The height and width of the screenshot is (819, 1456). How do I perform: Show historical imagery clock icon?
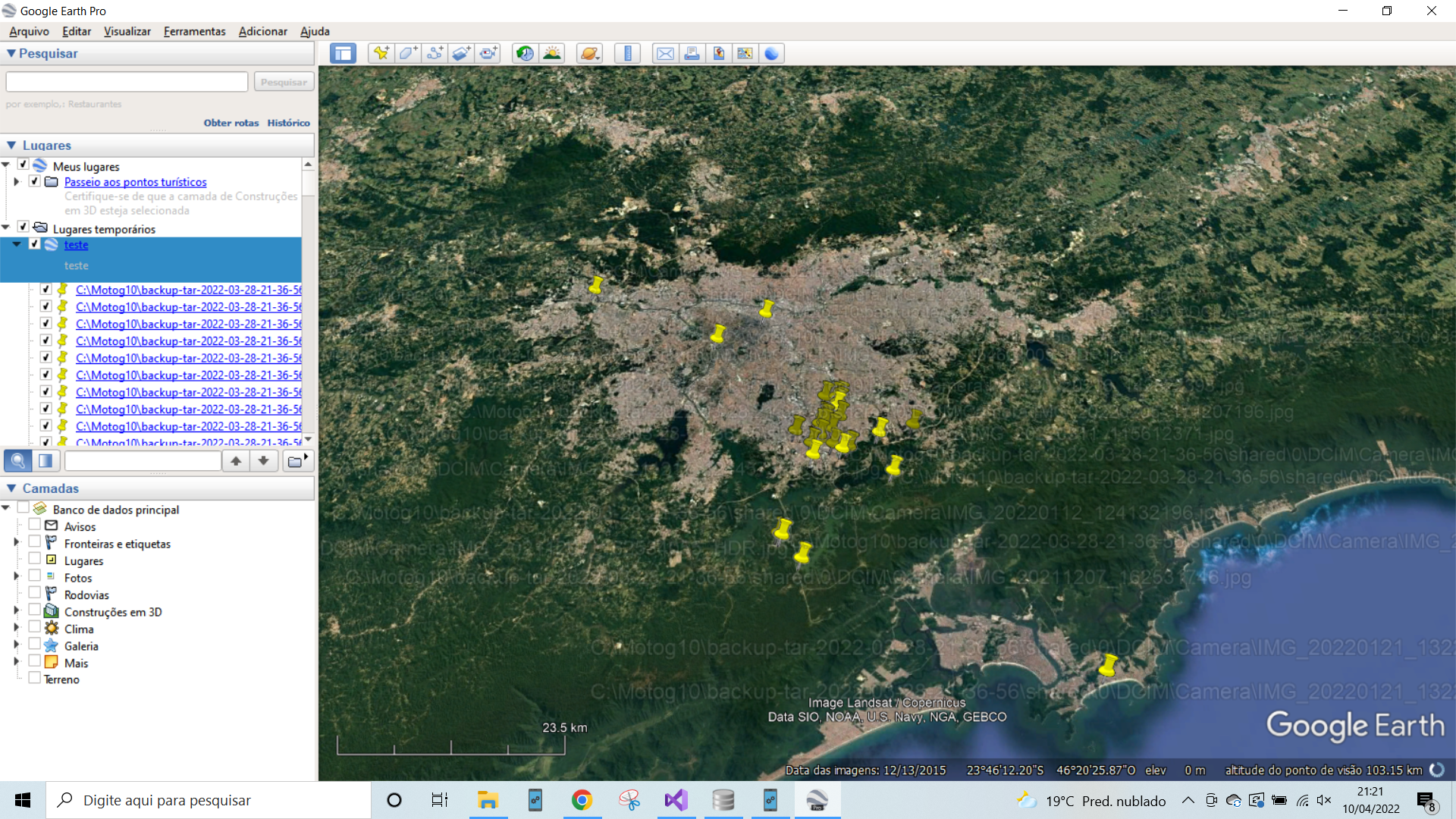(525, 53)
